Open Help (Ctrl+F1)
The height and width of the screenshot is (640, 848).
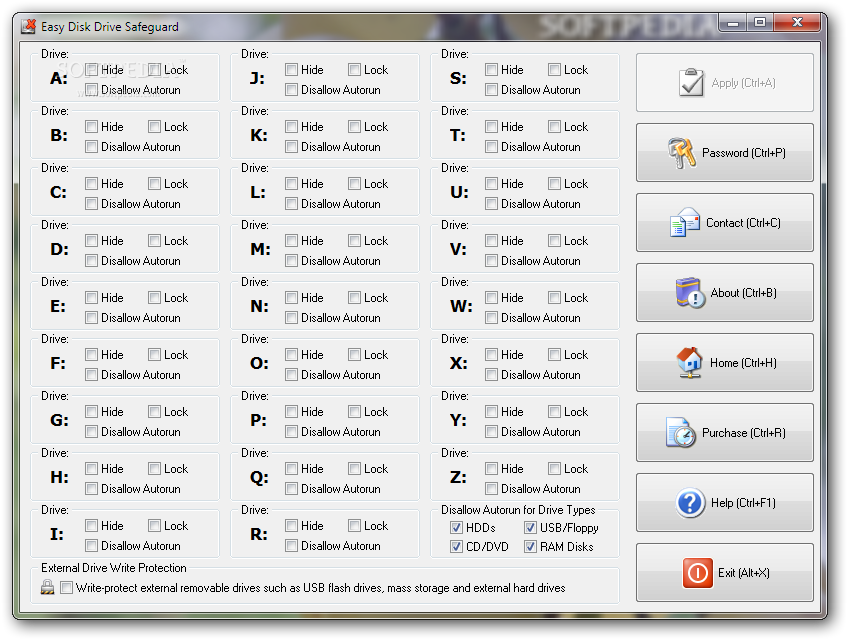click(725, 503)
